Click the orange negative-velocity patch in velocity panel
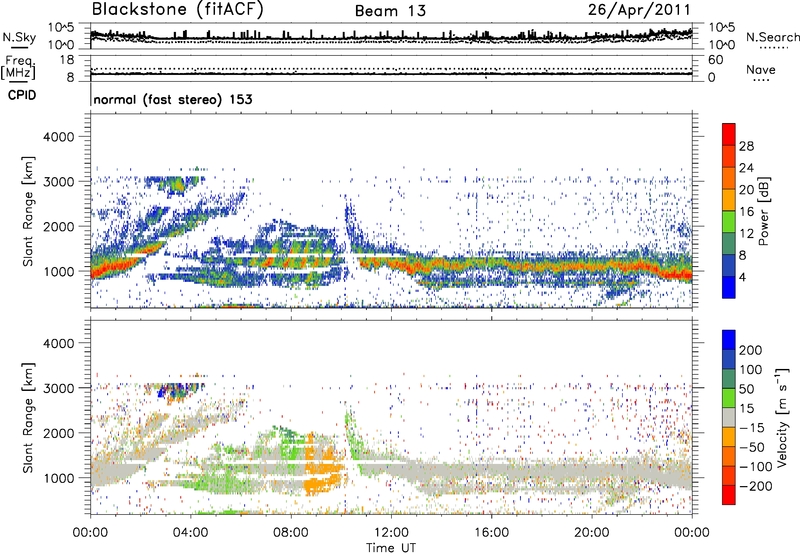 pos(323,467)
